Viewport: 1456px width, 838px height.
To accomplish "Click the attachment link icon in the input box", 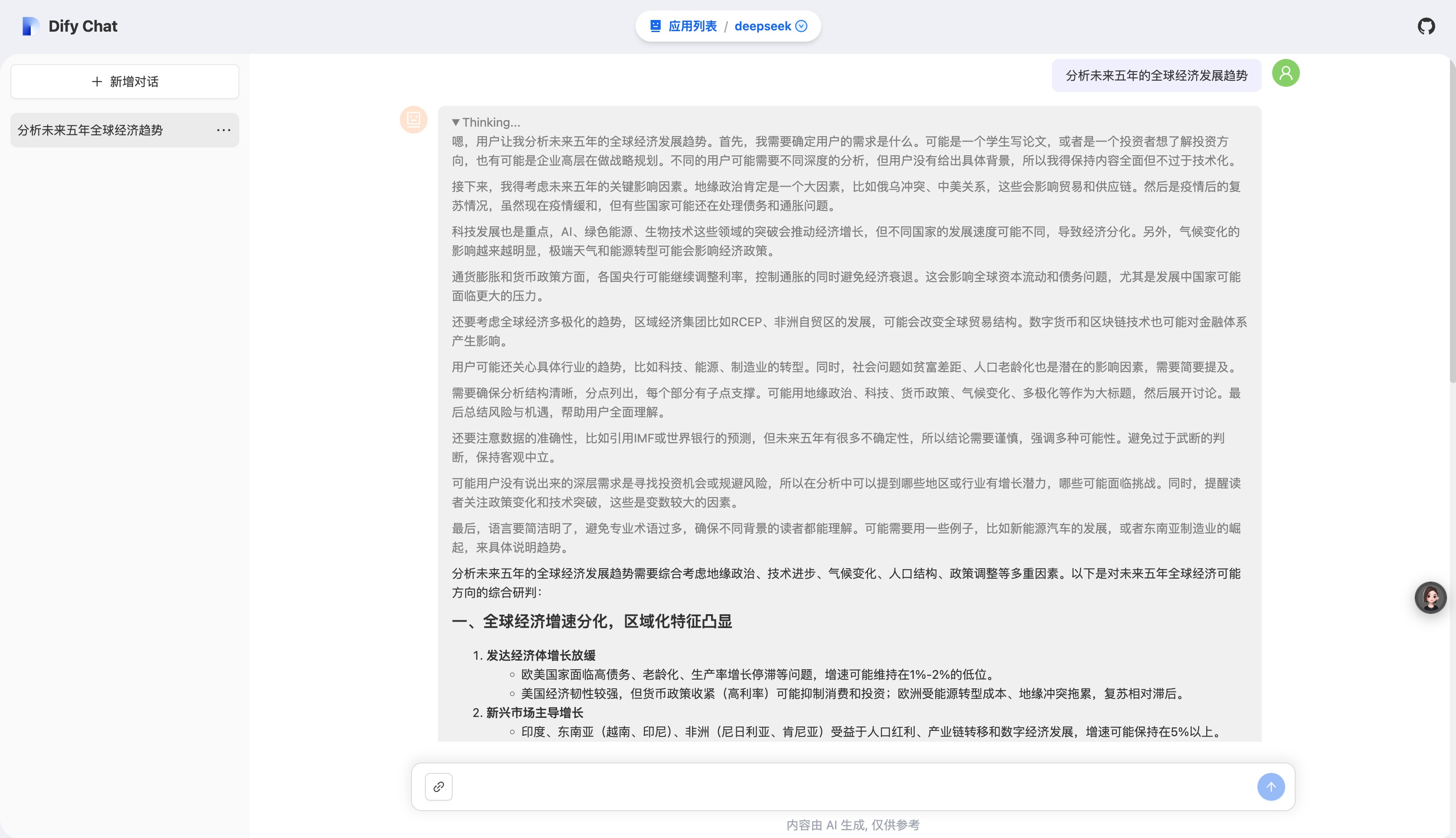I will click(438, 786).
